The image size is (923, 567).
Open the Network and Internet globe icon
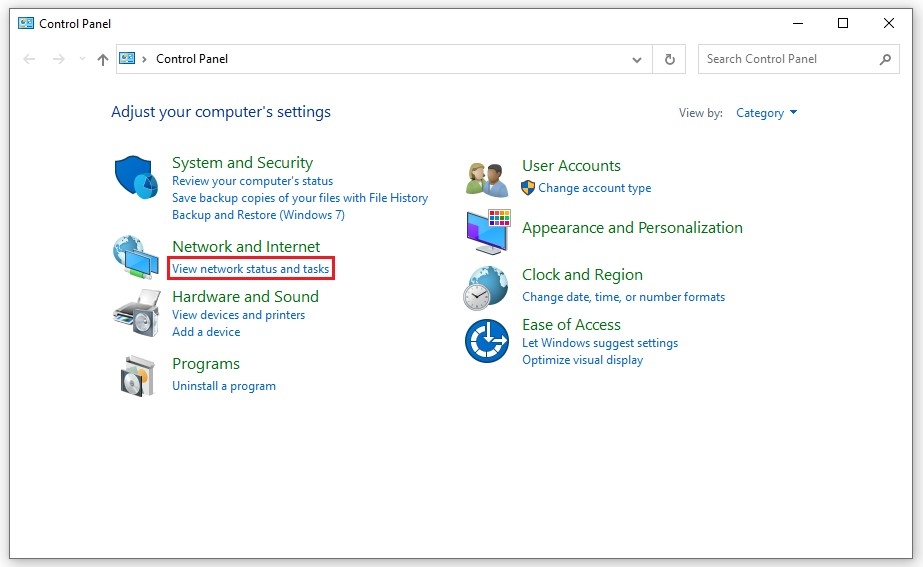click(135, 257)
